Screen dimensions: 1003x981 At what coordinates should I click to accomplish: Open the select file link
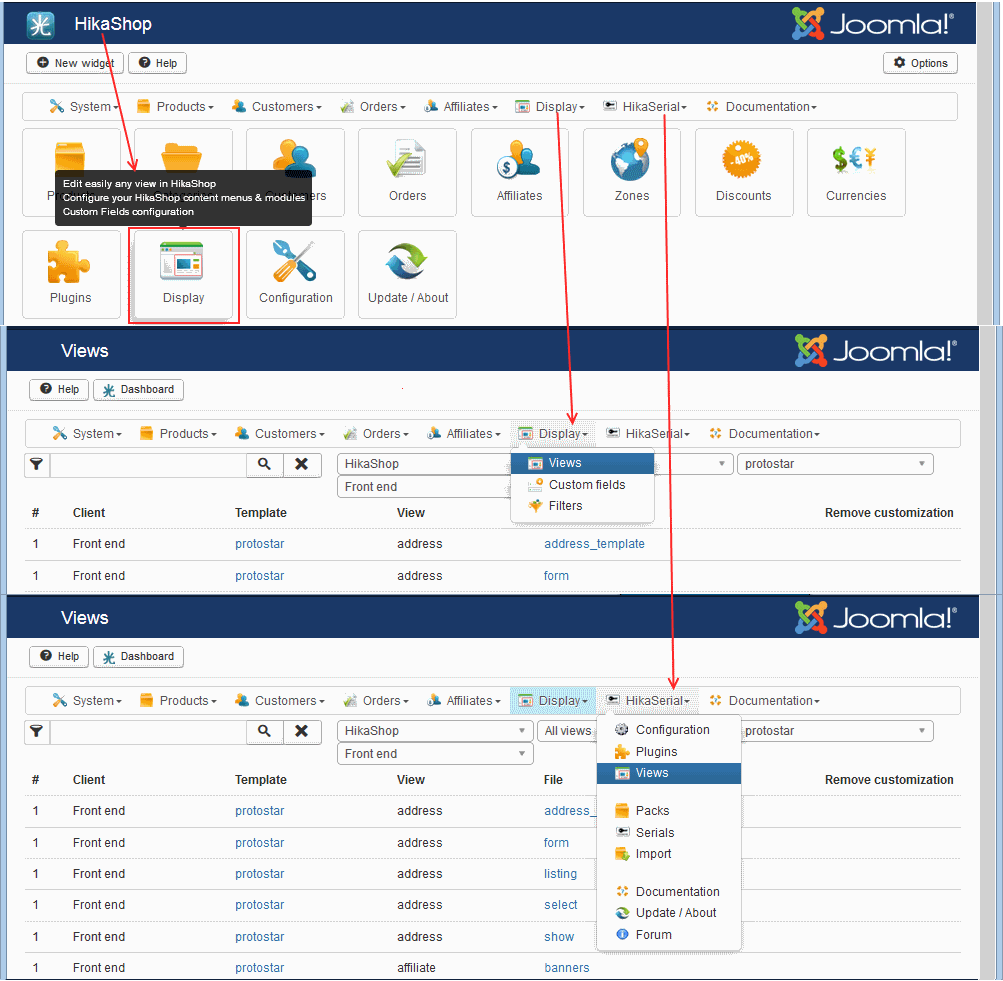[x=560, y=906]
